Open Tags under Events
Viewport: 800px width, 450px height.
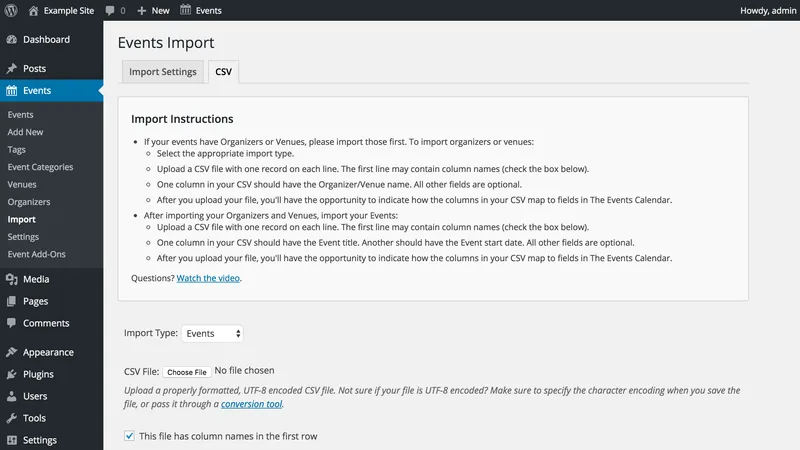pyautogui.click(x=16, y=149)
